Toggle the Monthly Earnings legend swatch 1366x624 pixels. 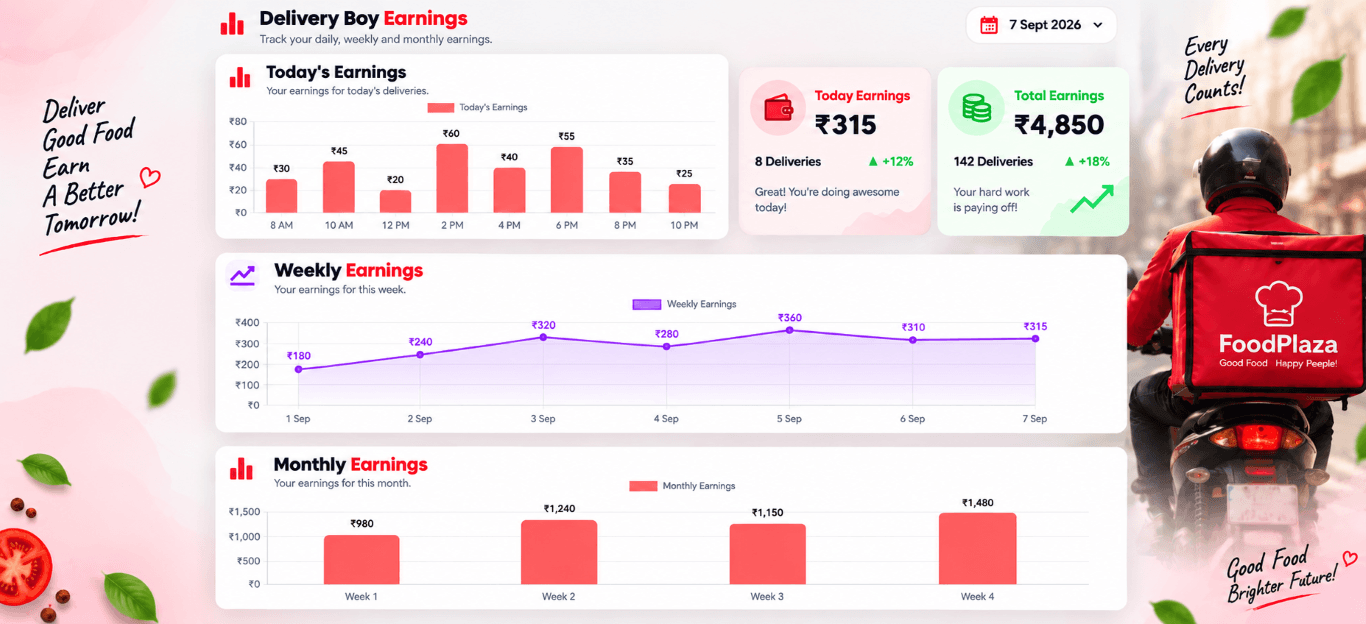point(643,486)
